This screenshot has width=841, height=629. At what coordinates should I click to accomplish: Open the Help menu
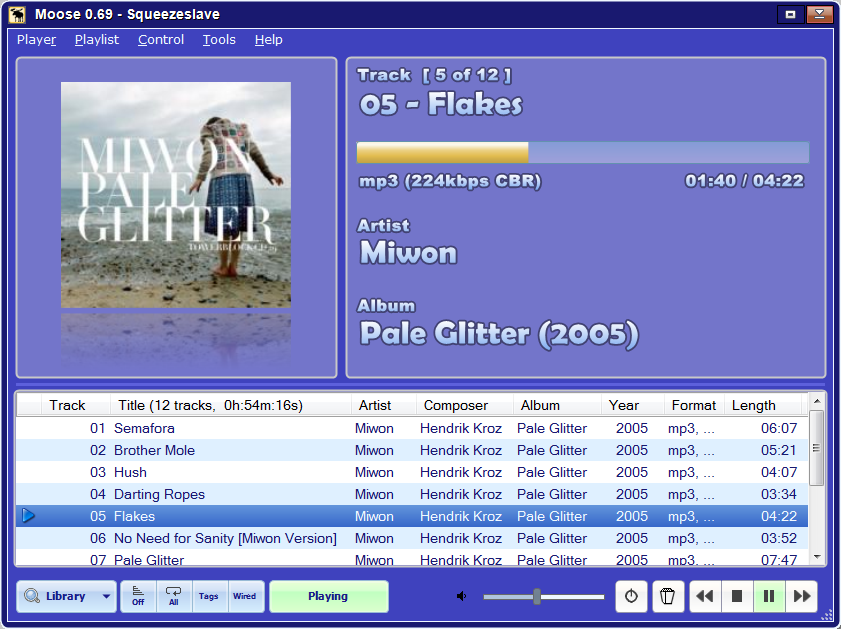pos(269,40)
